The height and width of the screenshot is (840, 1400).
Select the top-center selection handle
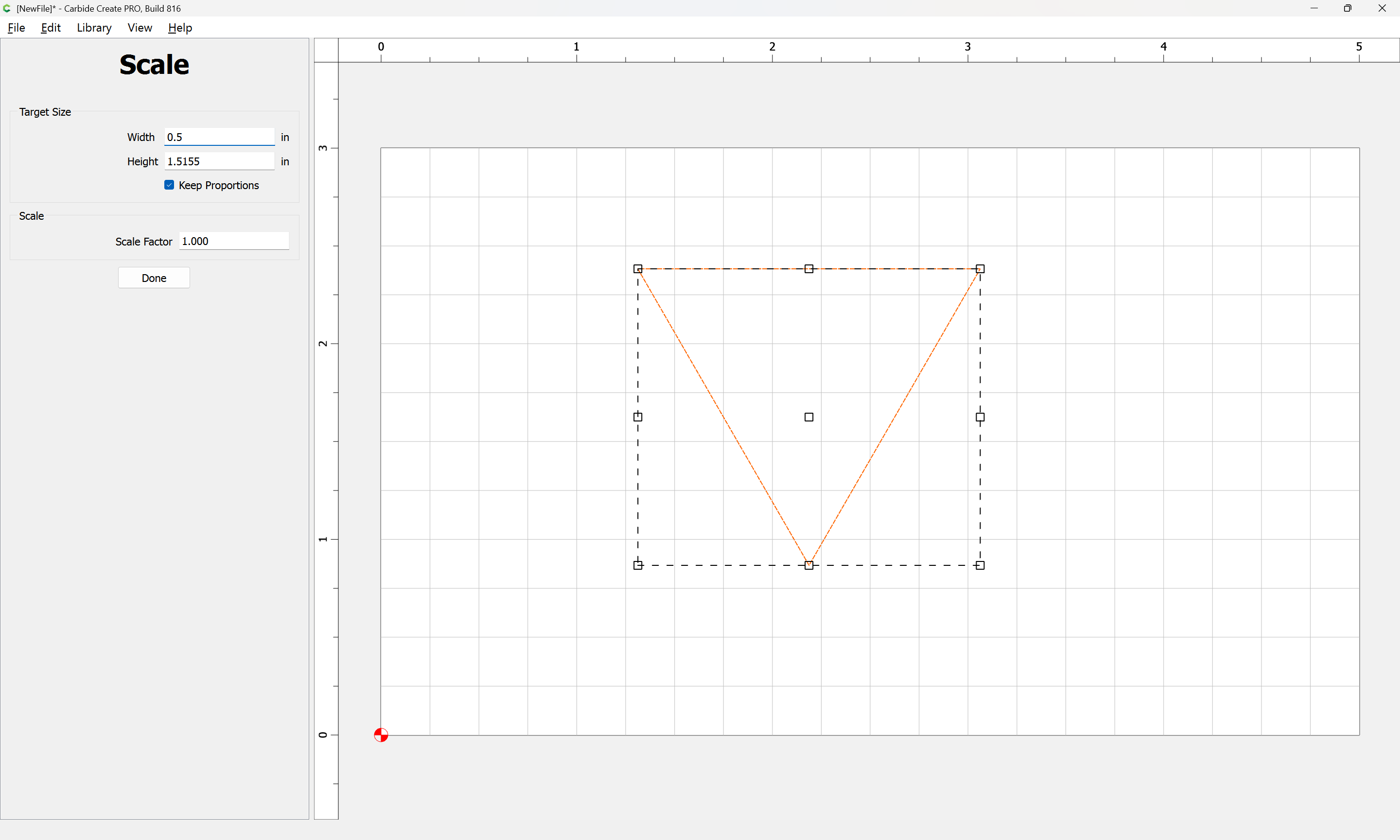click(x=809, y=269)
